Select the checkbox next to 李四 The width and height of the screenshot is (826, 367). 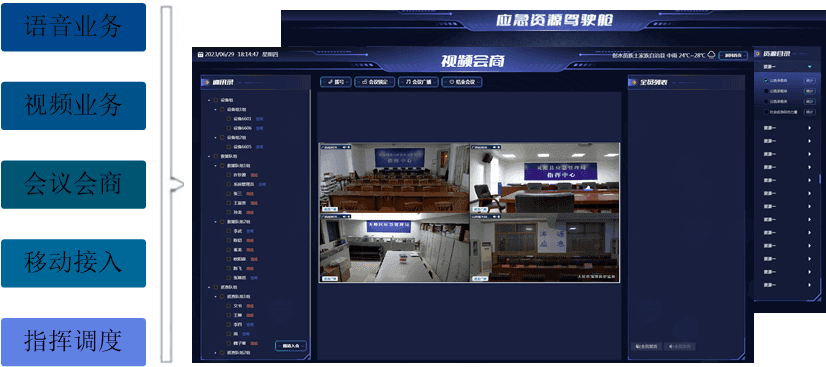(229, 324)
